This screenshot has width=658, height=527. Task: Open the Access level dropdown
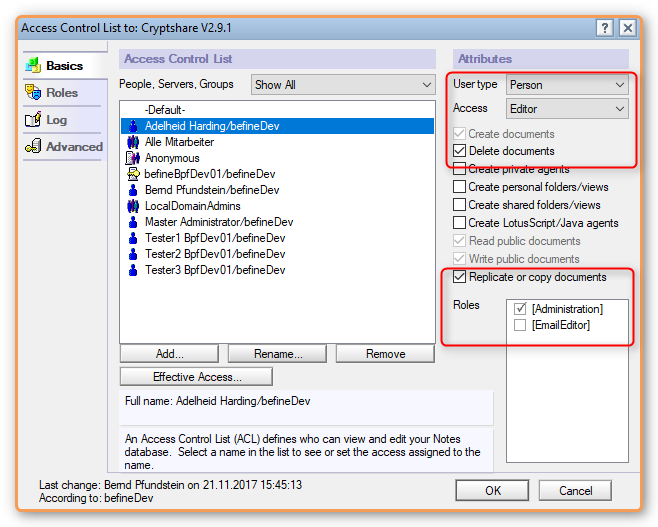(567, 109)
